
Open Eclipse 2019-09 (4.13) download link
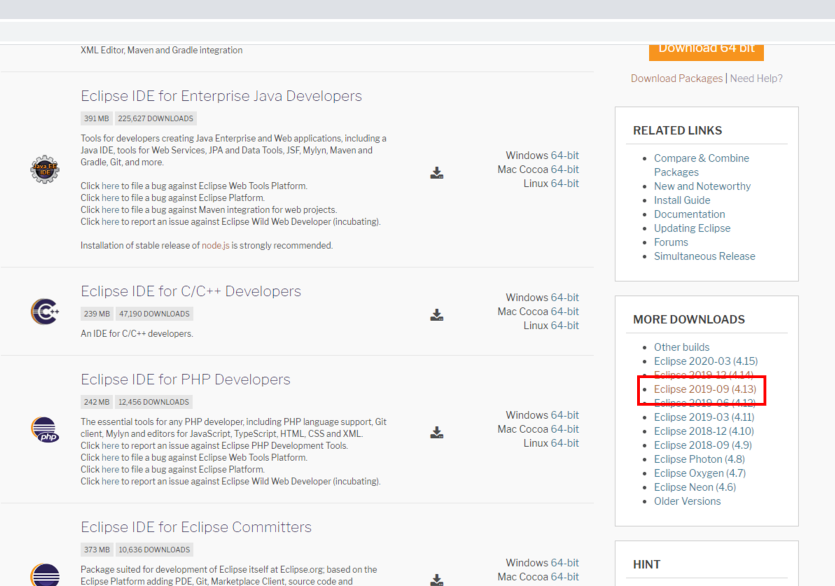tap(705, 389)
